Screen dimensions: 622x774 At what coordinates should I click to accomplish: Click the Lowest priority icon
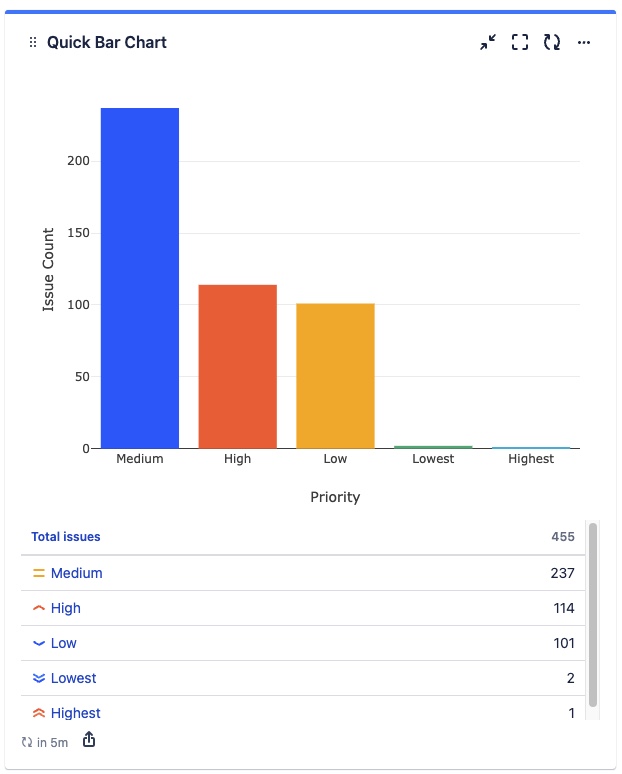39,678
